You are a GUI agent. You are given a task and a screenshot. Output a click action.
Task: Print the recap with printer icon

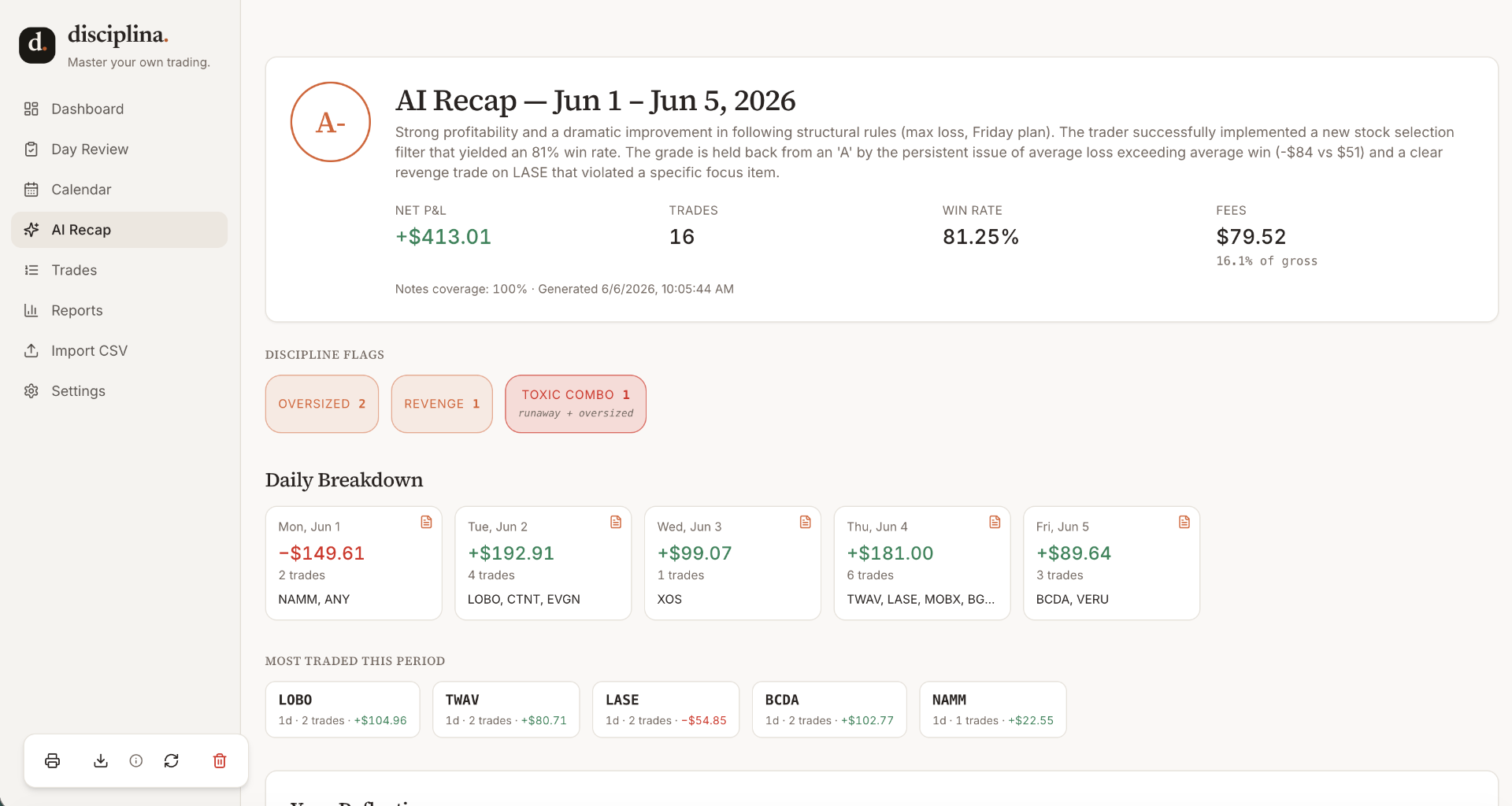(x=53, y=760)
